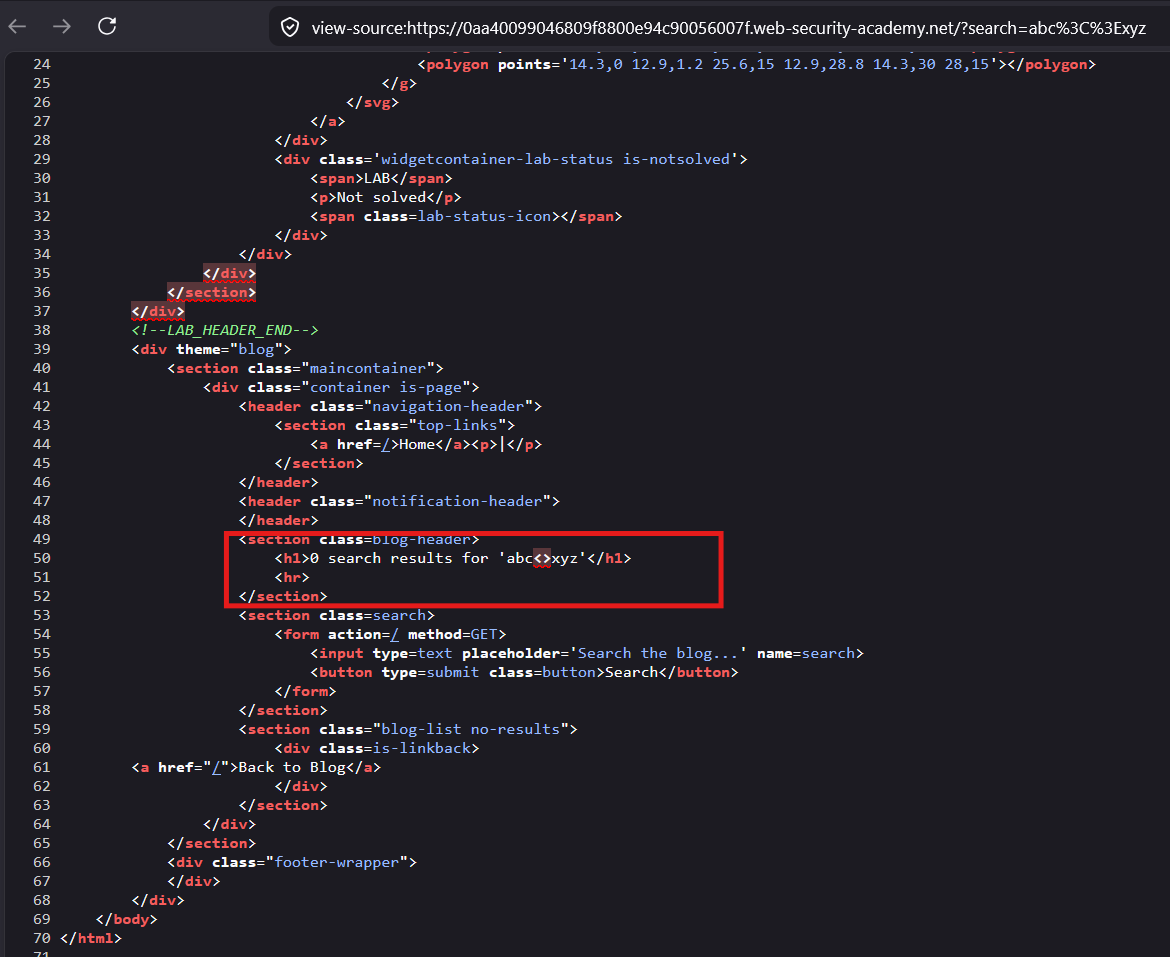Click the button type=submit line
Viewport: 1170px width, 957px height.
525,673
